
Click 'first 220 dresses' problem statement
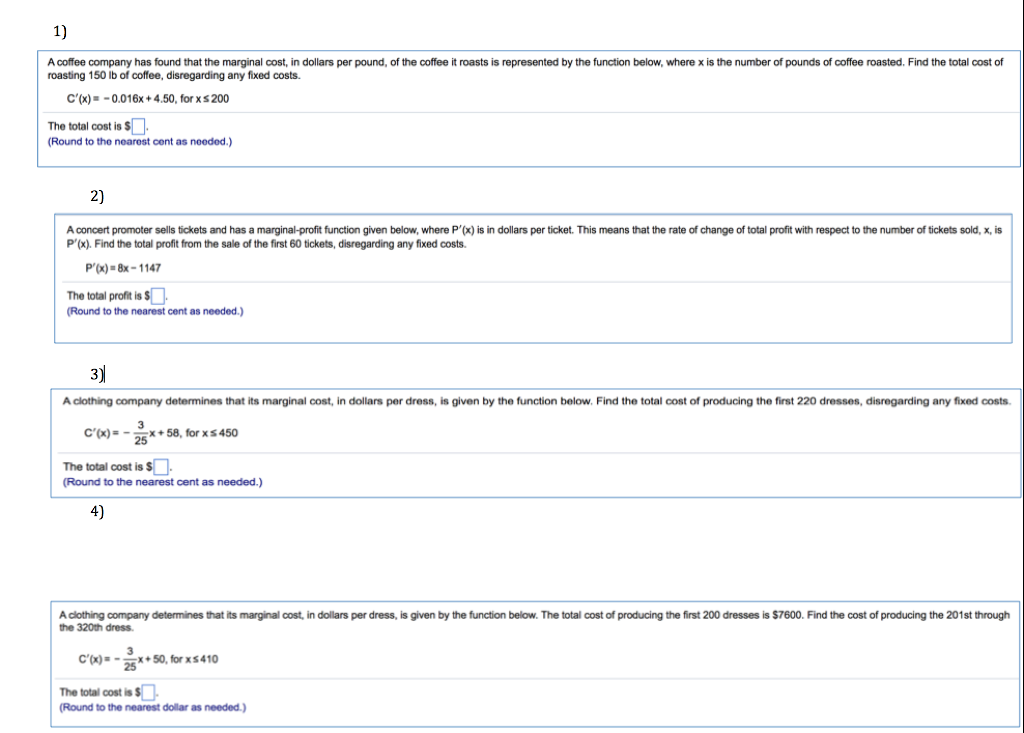pos(537,401)
